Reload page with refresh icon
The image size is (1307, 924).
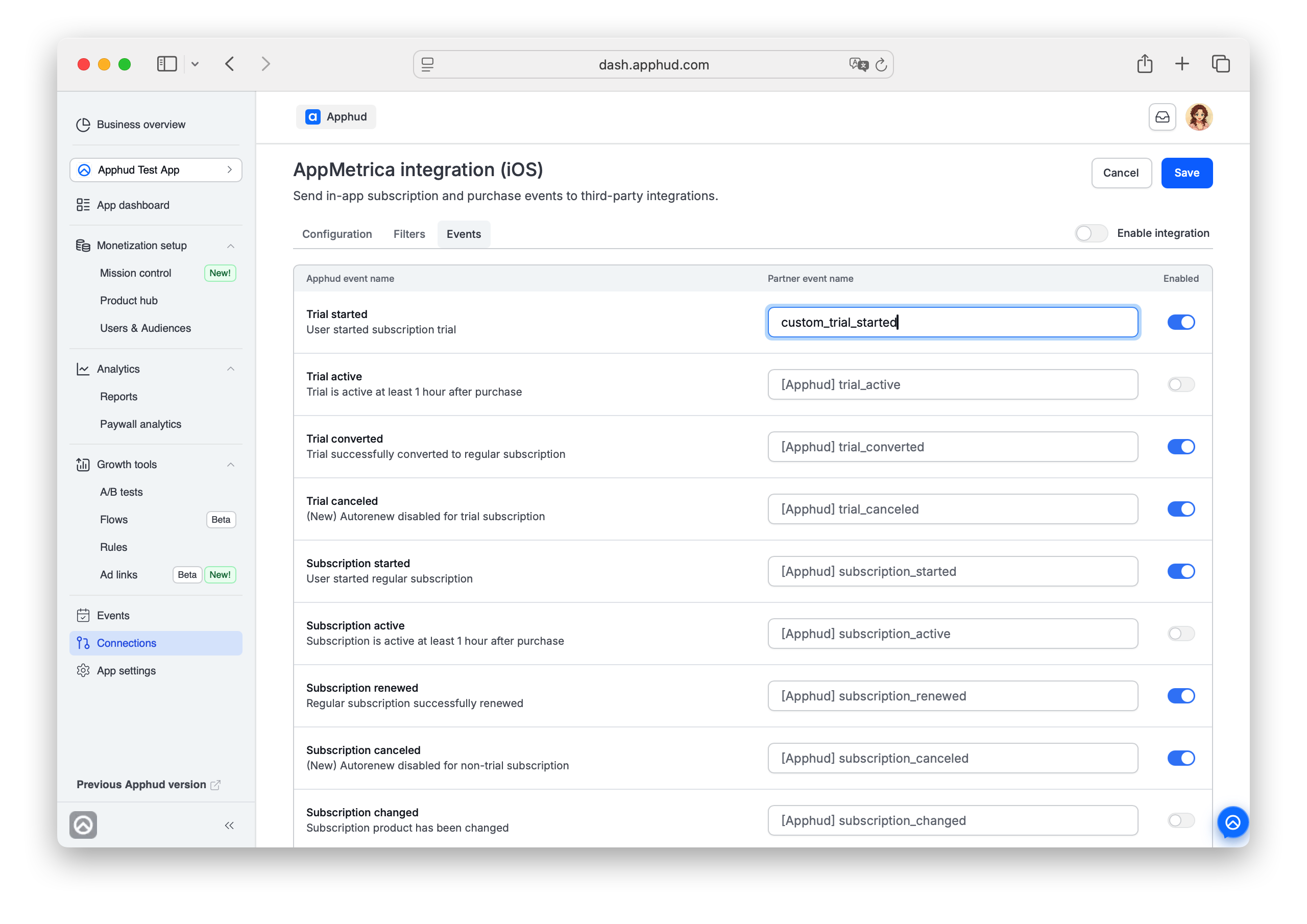[881, 64]
